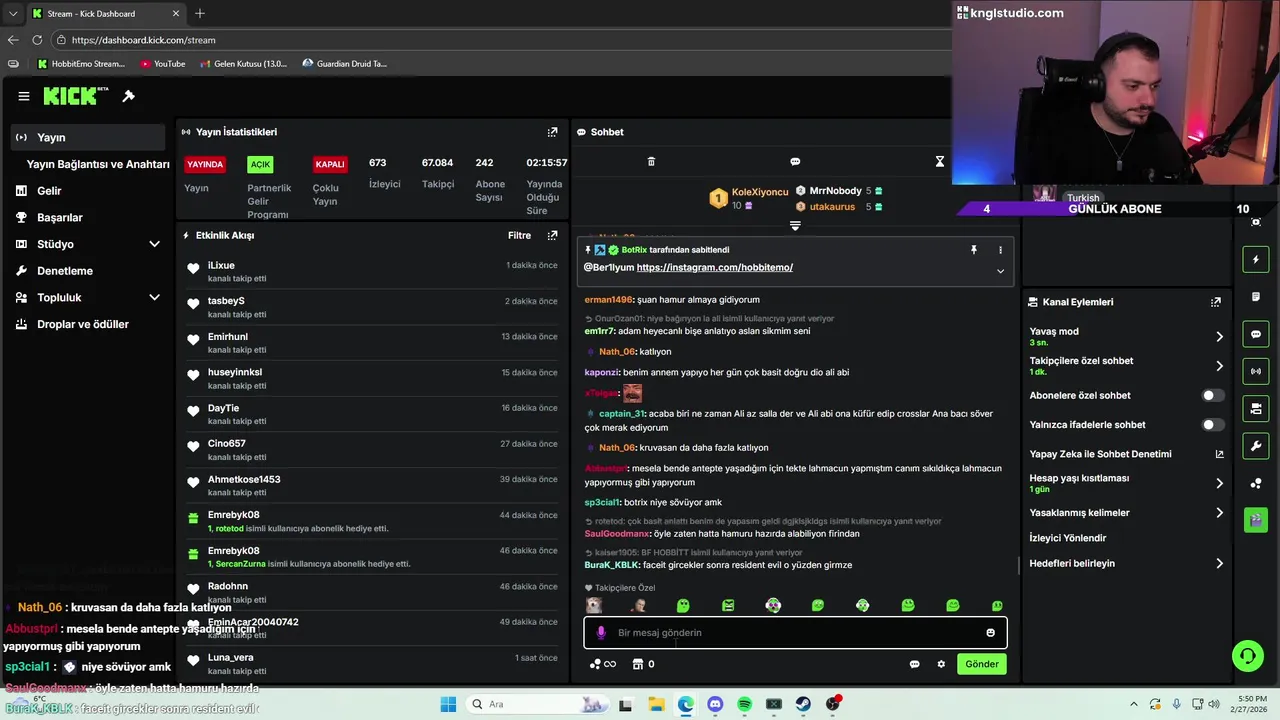
Task: Open Spotify from the taskbar
Action: point(744,704)
